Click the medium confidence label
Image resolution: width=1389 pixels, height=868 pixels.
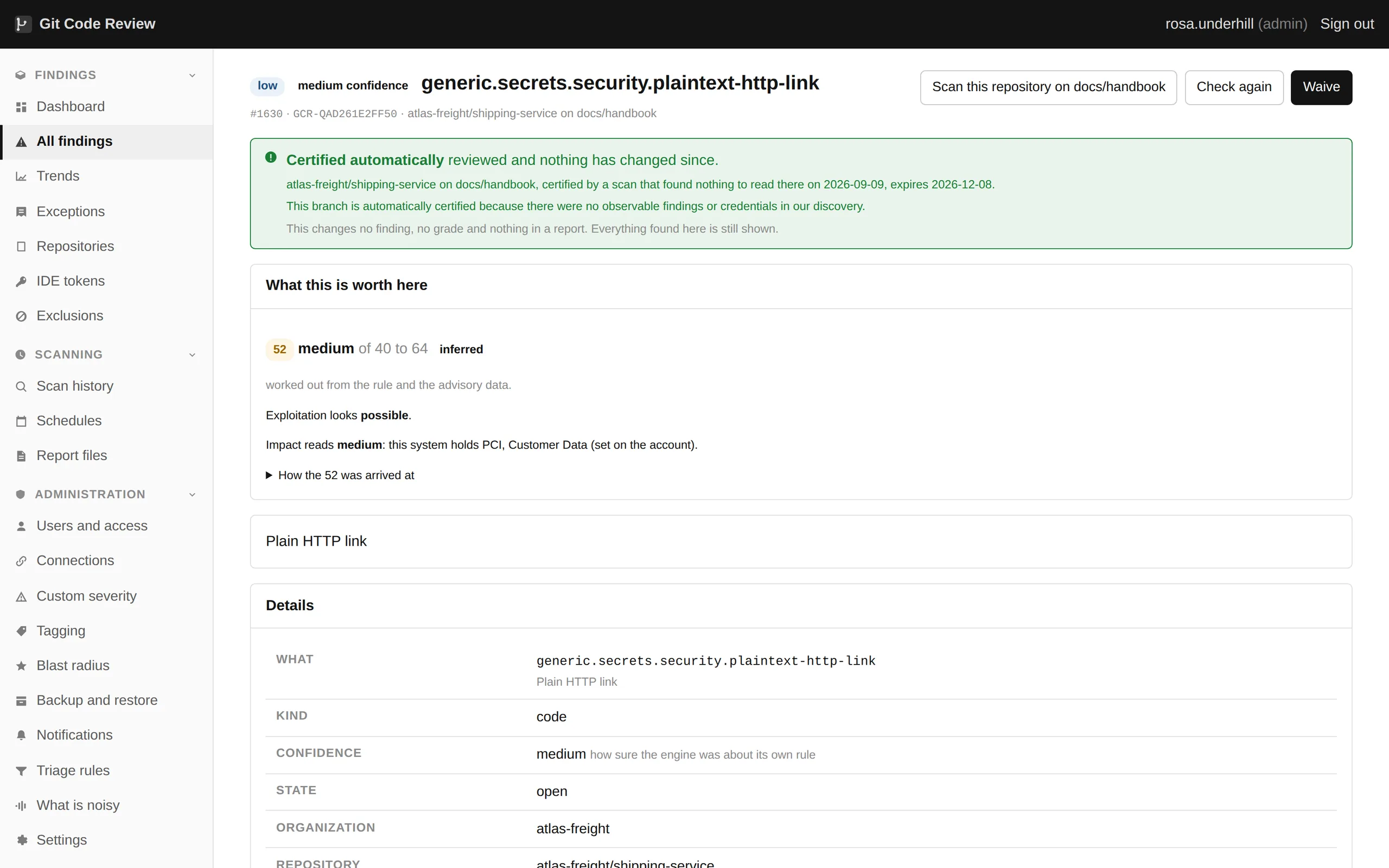point(353,86)
